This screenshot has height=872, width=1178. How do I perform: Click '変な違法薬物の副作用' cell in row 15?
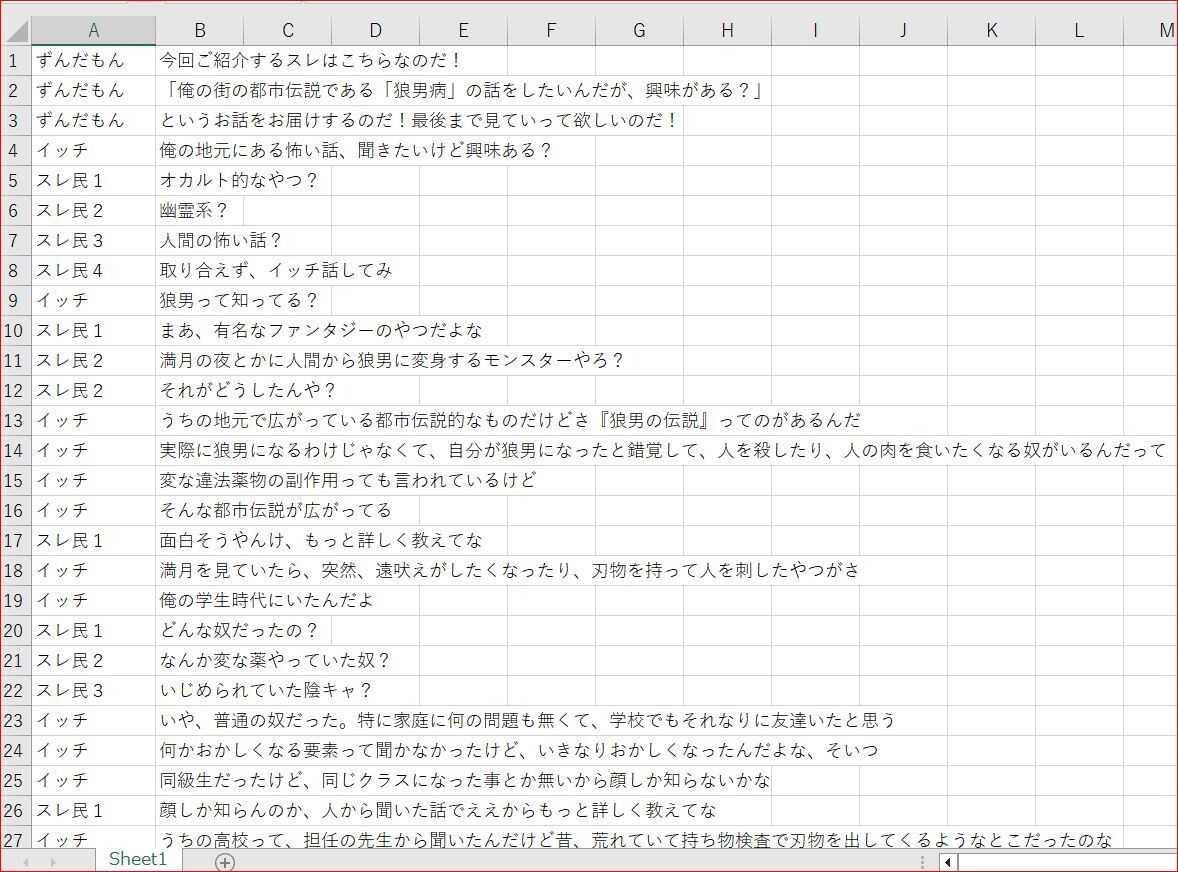click(348, 481)
